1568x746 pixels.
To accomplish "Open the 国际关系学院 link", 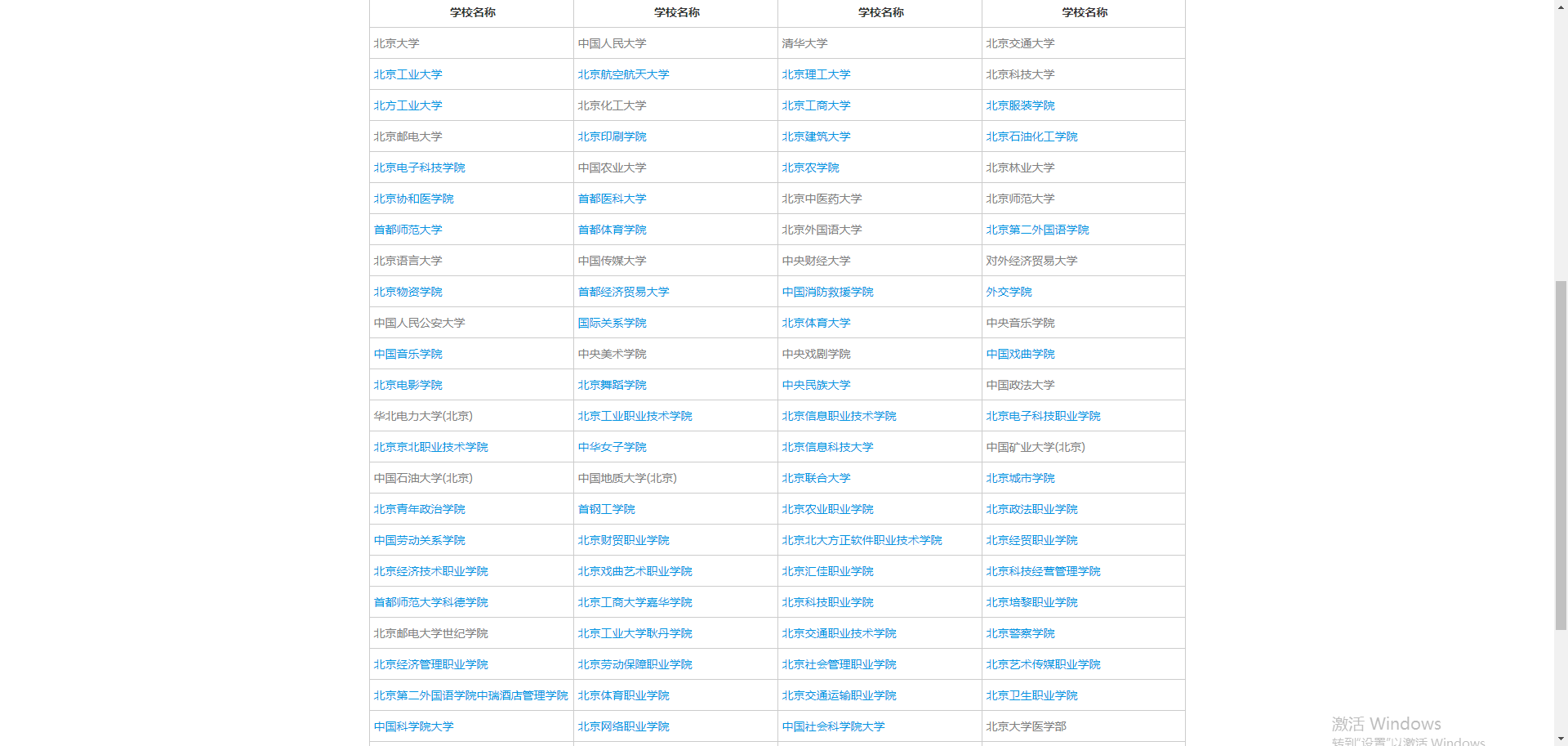I will pyautogui.click(x=612, y=323).
